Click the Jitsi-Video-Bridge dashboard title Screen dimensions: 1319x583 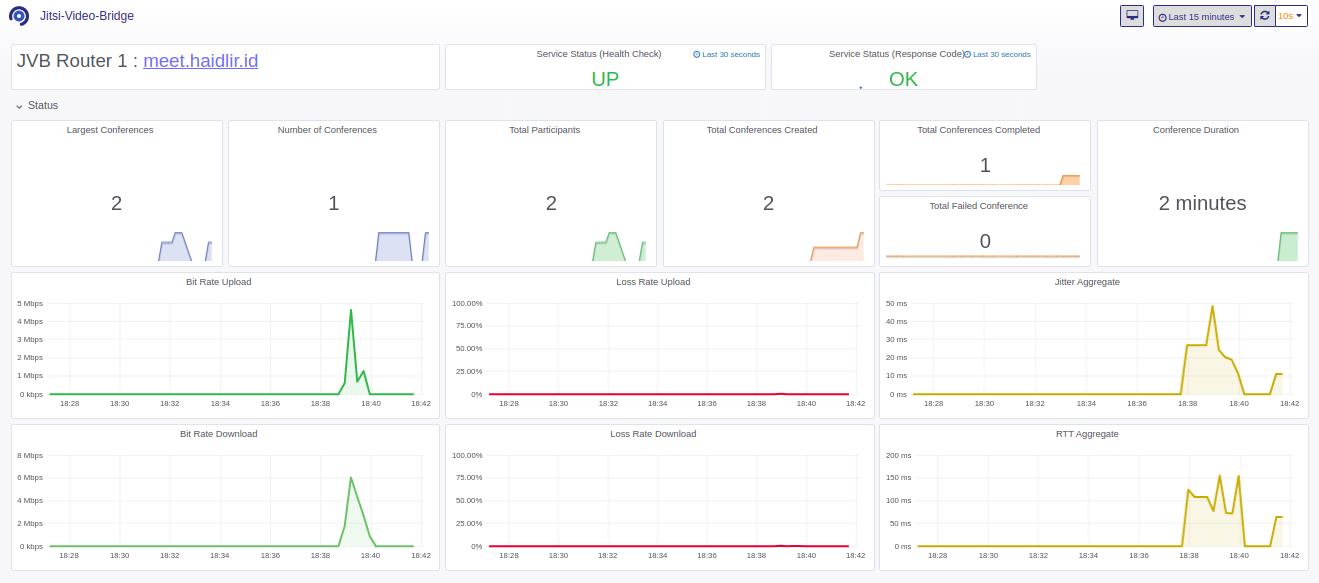click(x=87, y=16)
